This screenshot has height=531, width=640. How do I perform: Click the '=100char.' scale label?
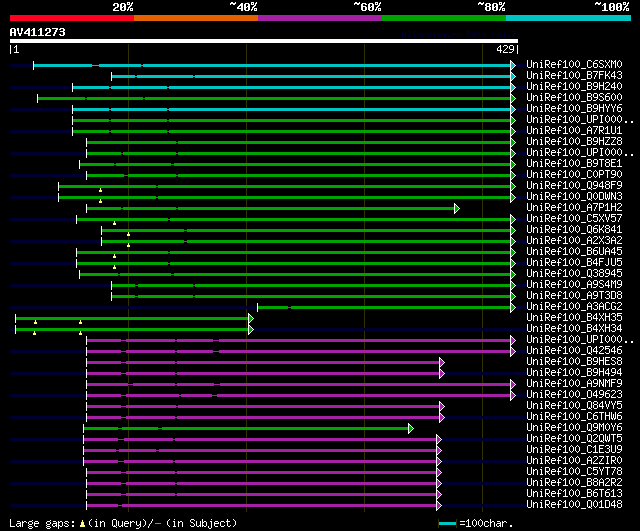tap(486, 523)
